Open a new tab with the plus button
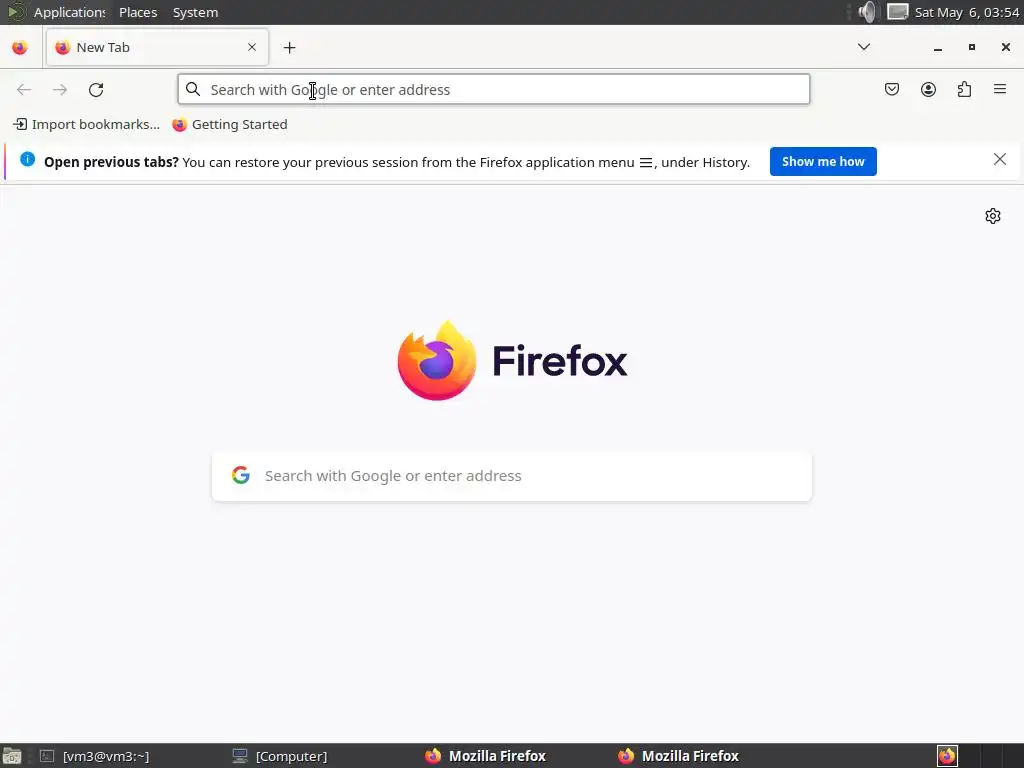This screenshot has width=1024, height=768. pos(289,48)
